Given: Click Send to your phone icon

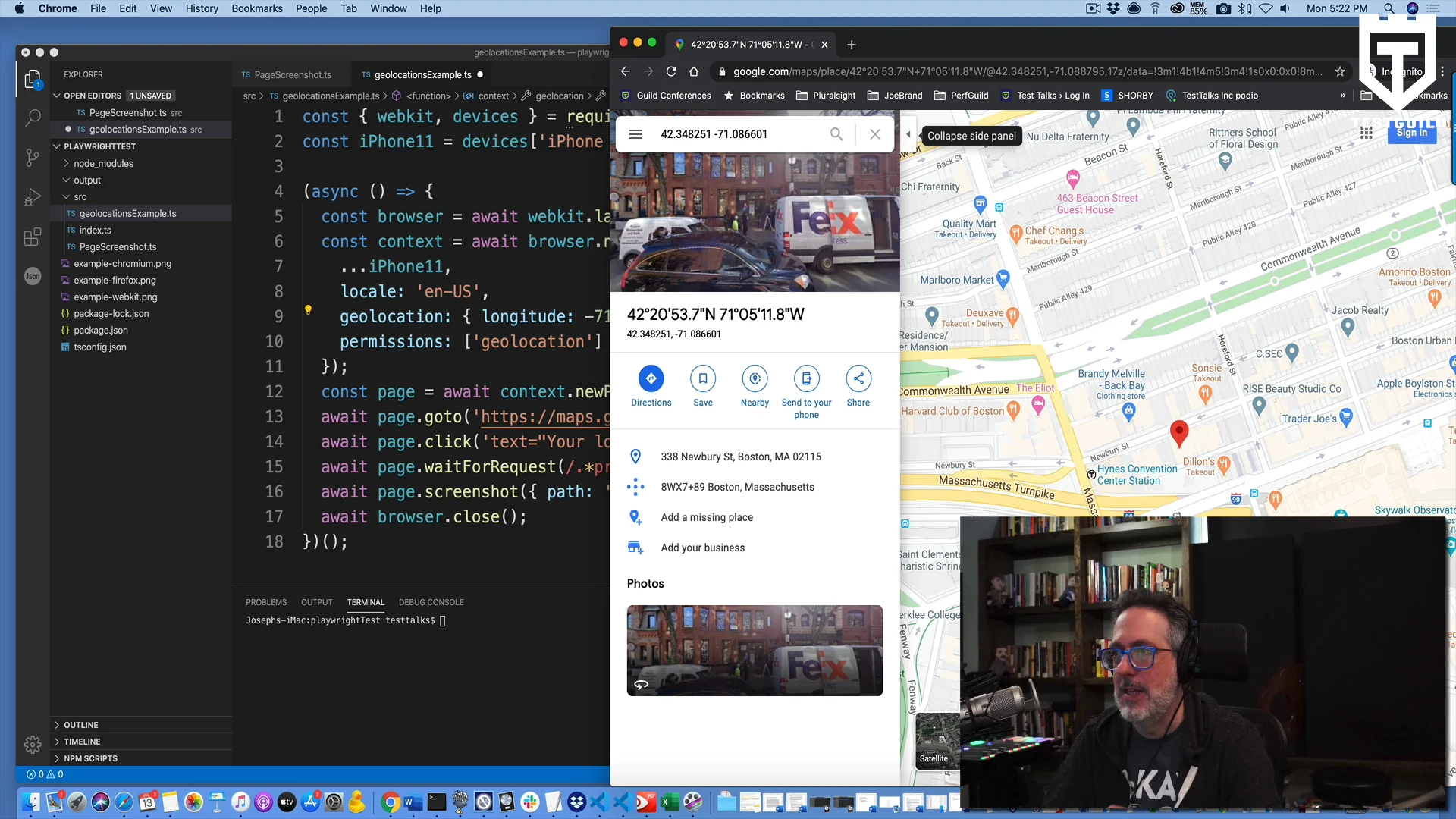Looking at the screenshot, I should (x=806, y=378).
